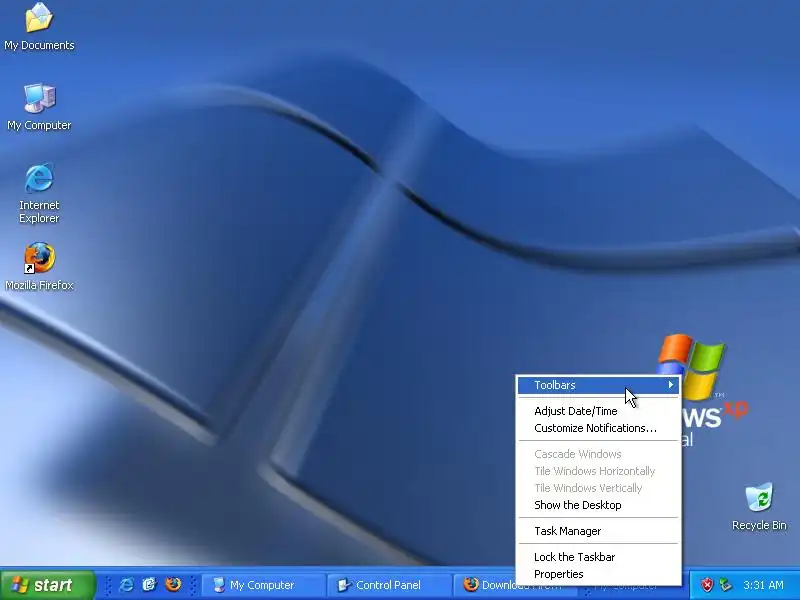
Task: Select Show the Desktop menu entry
Action: click(x=598, y=505)
